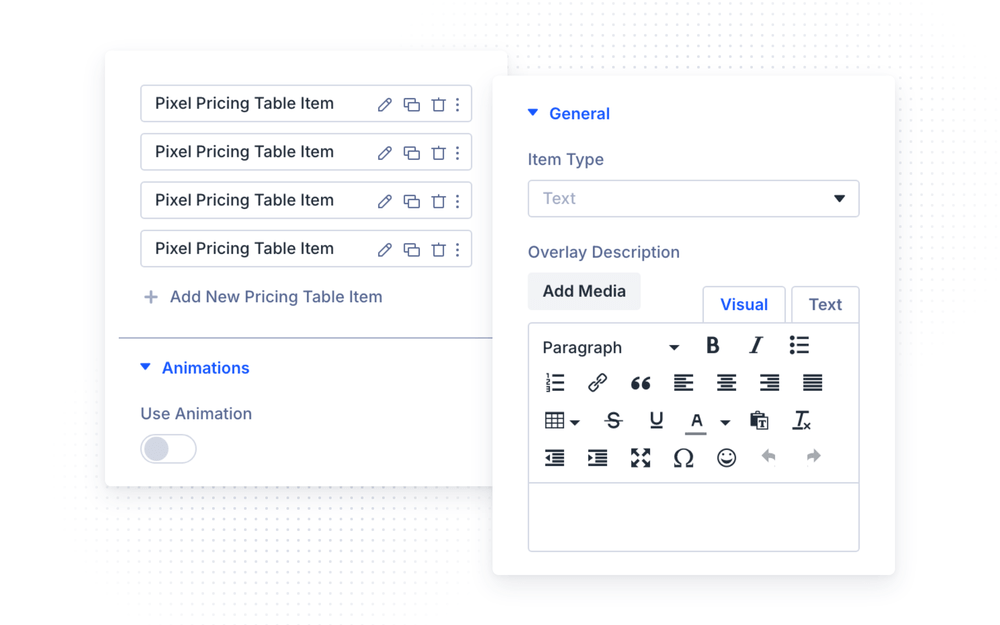Duplicate the fourth Pixel Pricing Table Item

click(x=411, y=250)
